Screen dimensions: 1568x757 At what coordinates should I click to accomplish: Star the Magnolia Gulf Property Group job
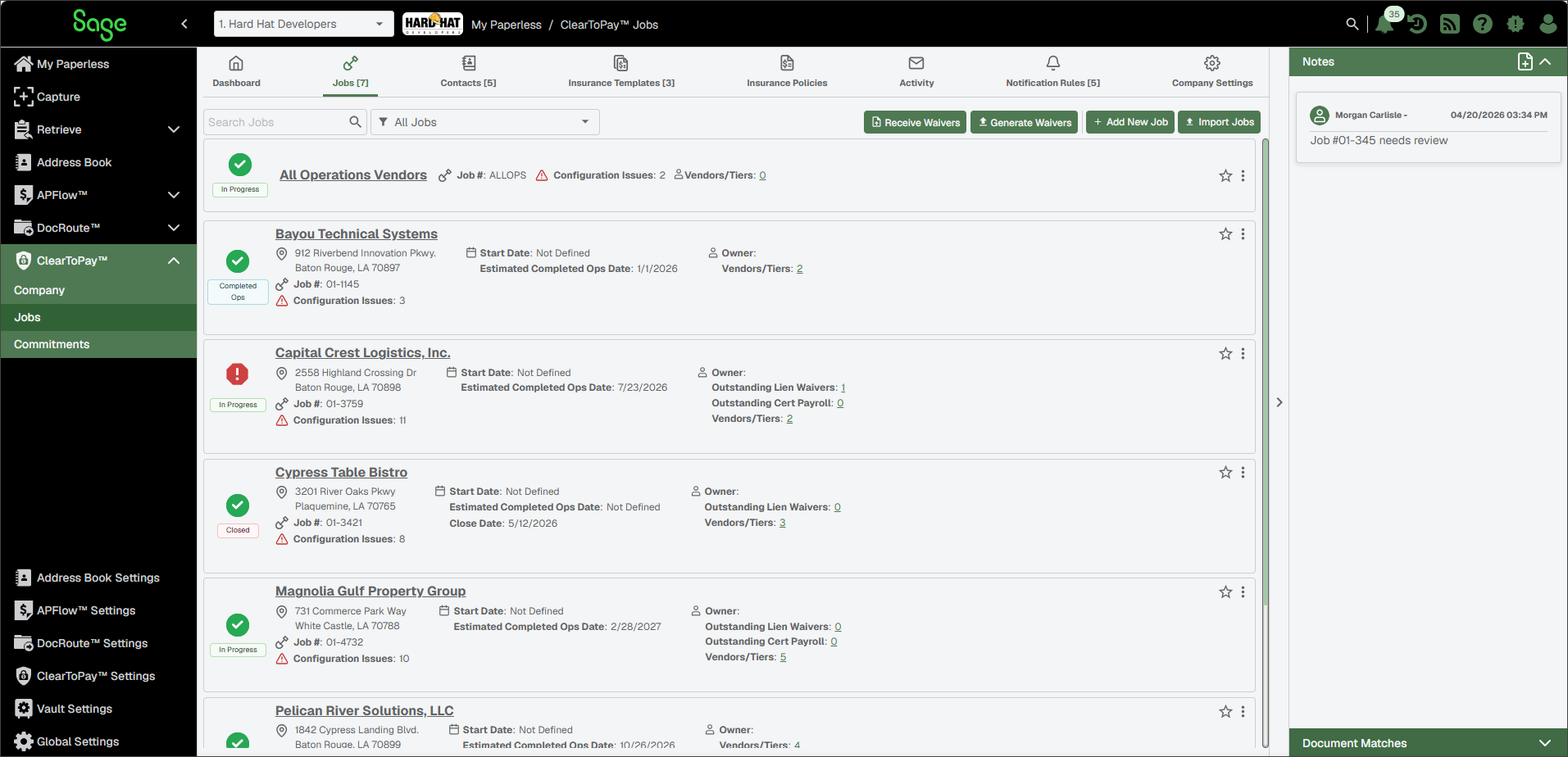coord(1225,592)
